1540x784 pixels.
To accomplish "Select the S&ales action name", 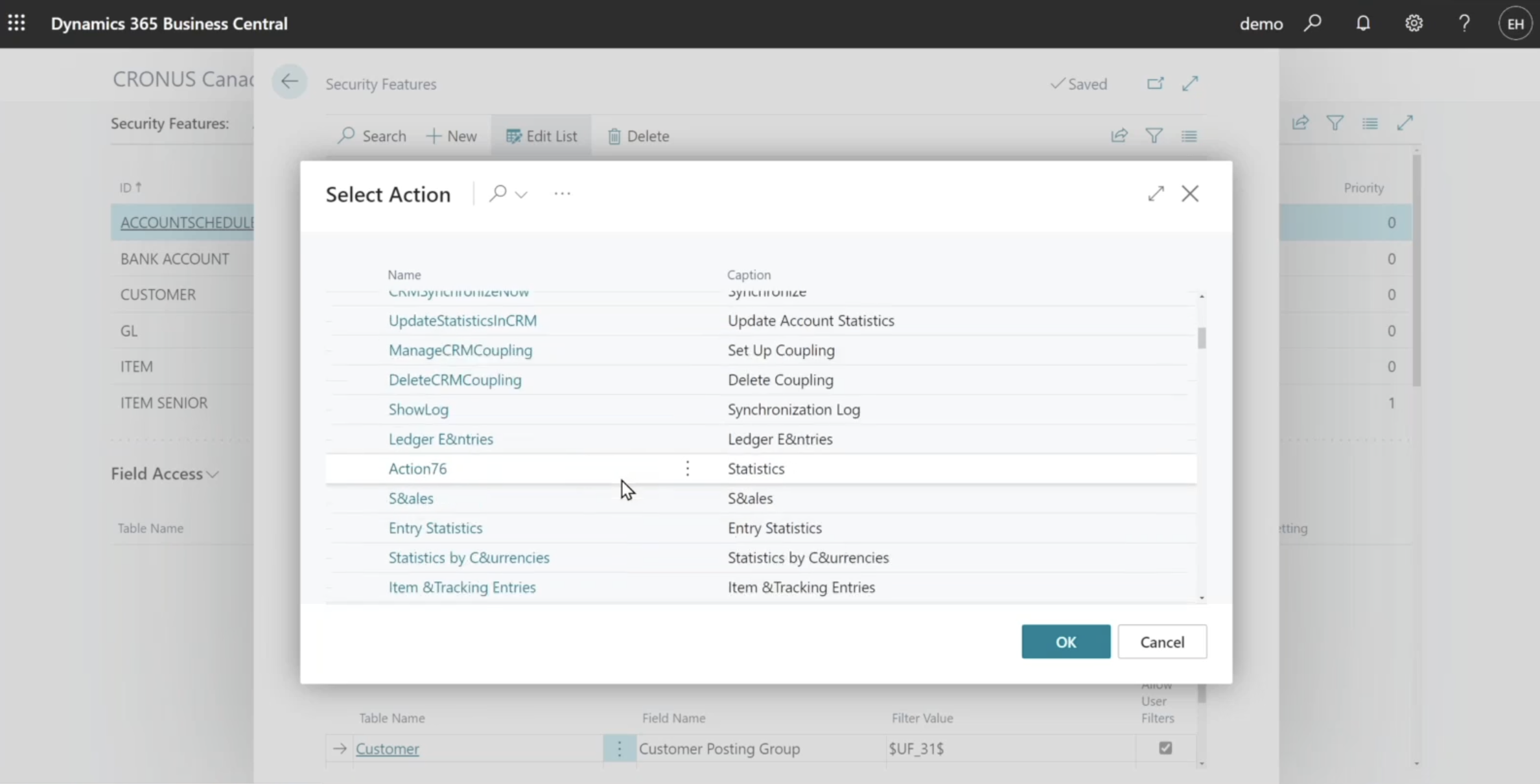I will [411, 498].
